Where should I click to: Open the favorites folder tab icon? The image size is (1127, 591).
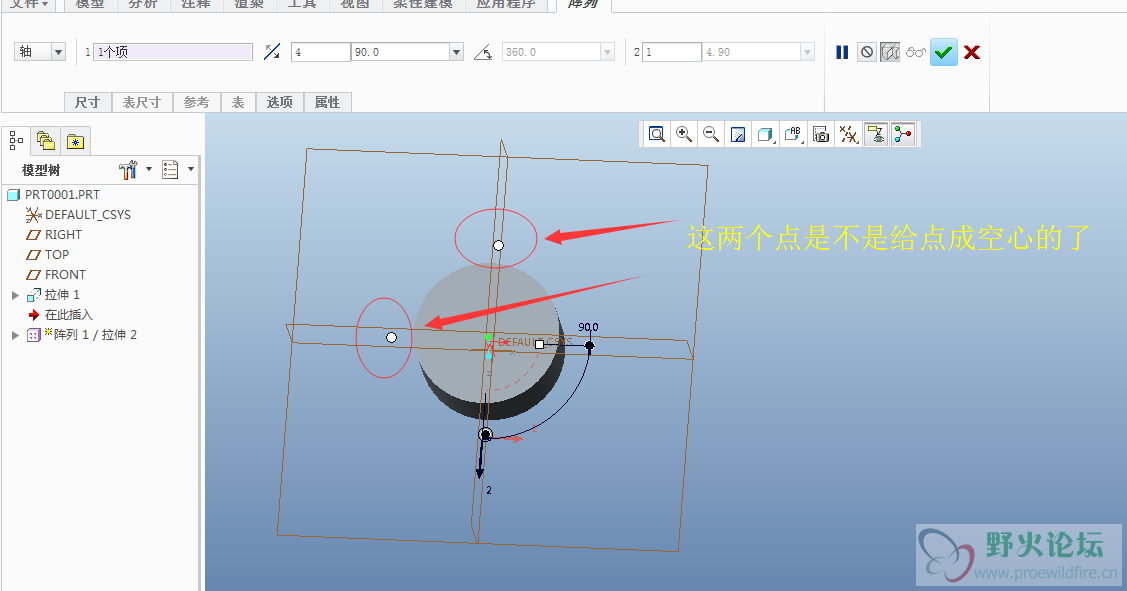click(76, 140)
